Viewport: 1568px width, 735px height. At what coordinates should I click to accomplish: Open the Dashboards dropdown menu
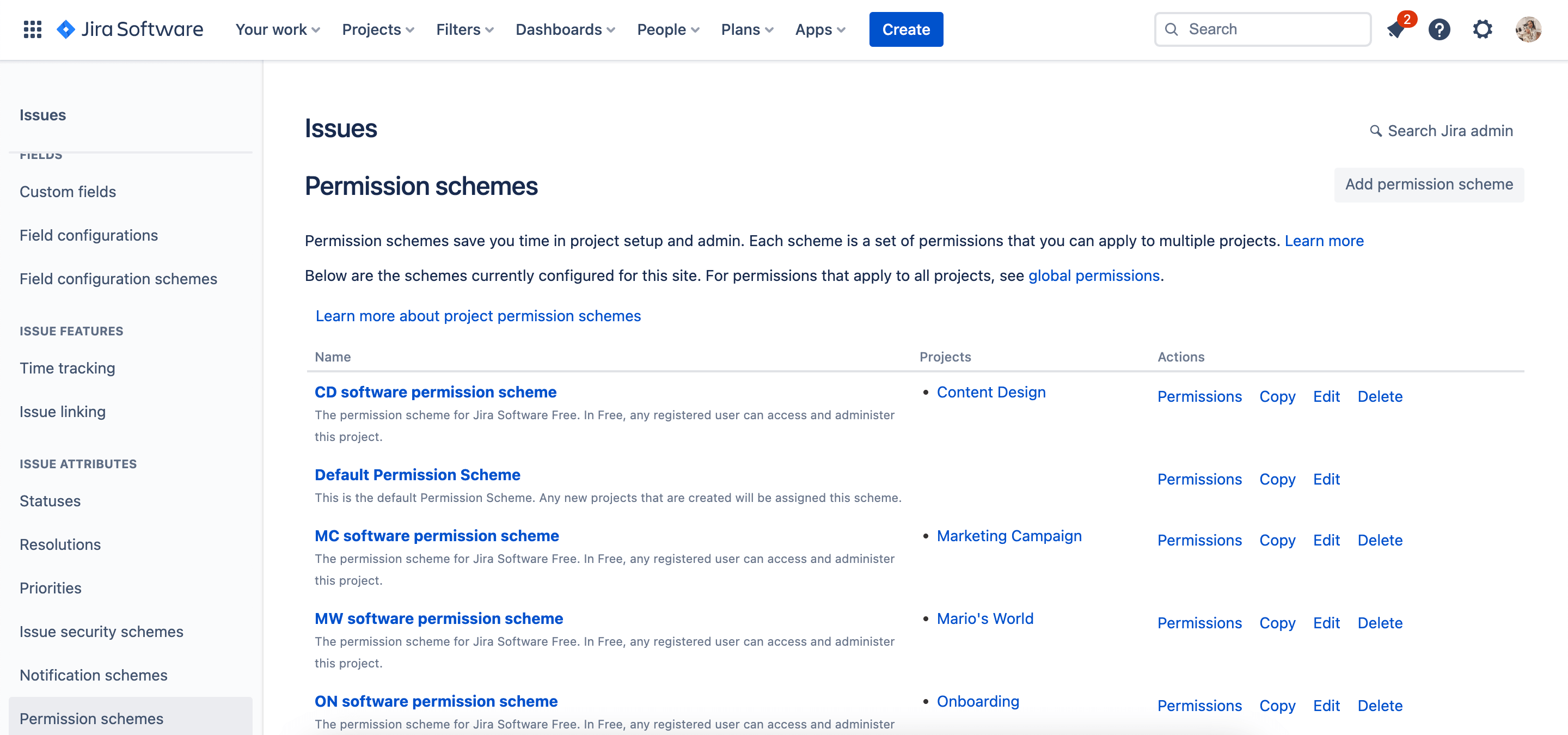(566, 29)
